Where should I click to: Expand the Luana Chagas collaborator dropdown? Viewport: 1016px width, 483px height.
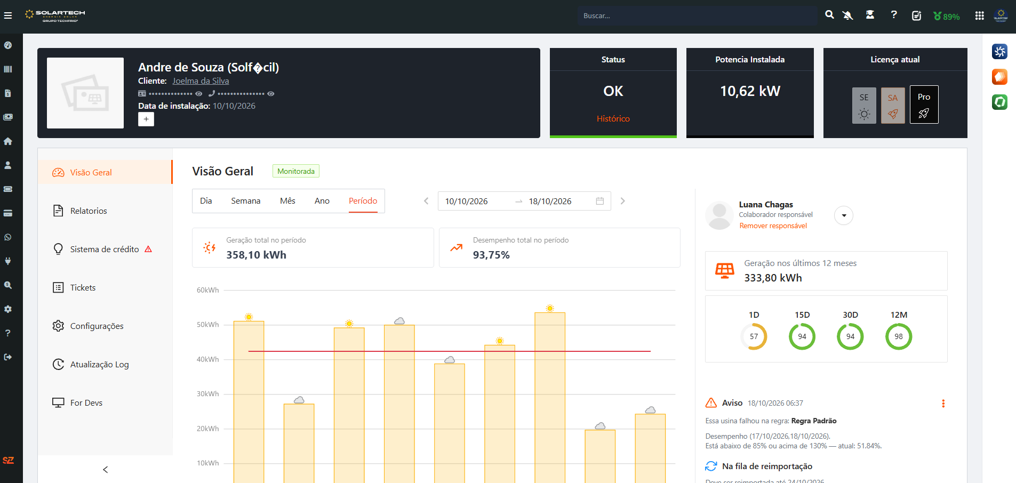843,216
